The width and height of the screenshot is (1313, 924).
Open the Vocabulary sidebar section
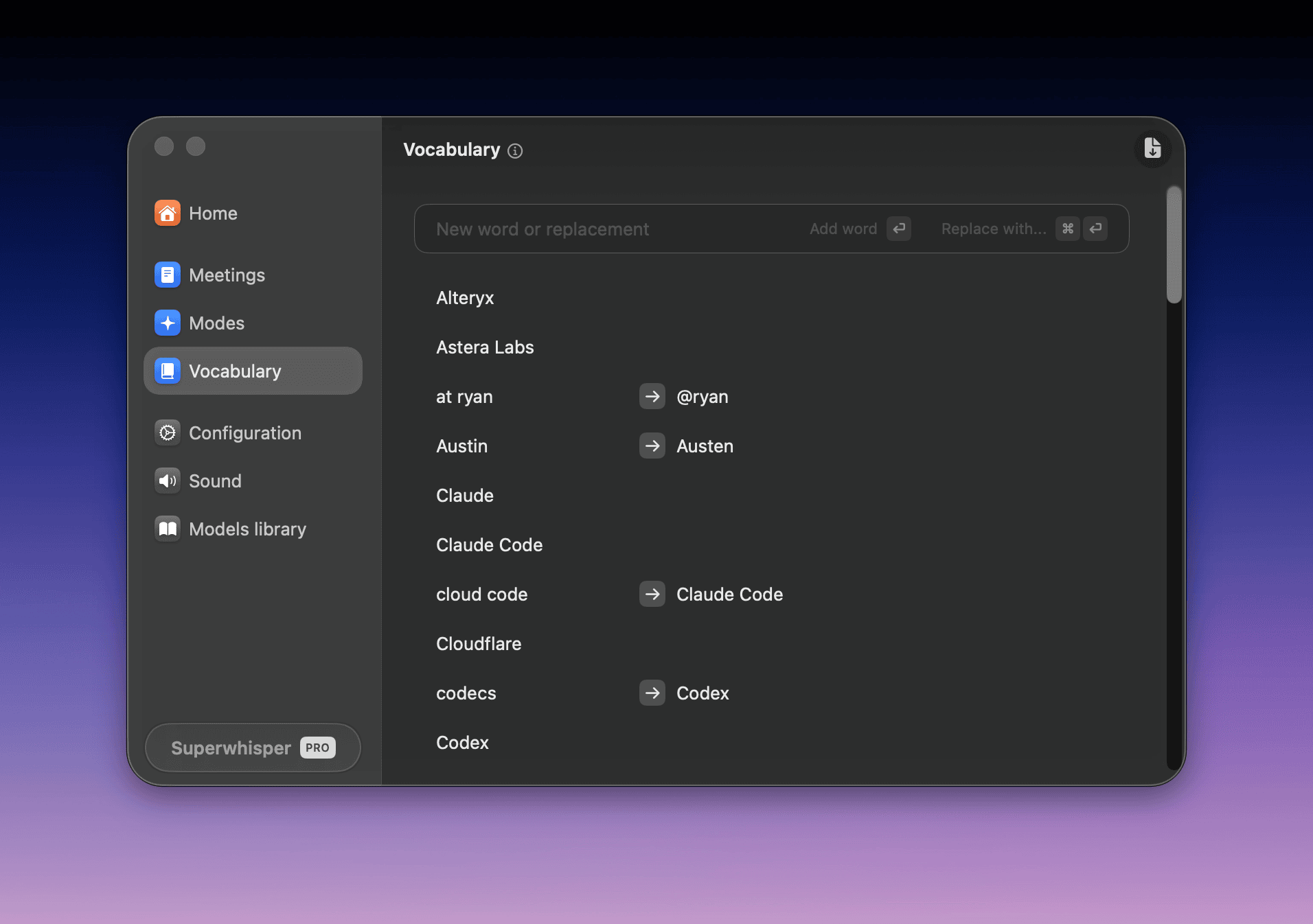click(x=253, y=371)
